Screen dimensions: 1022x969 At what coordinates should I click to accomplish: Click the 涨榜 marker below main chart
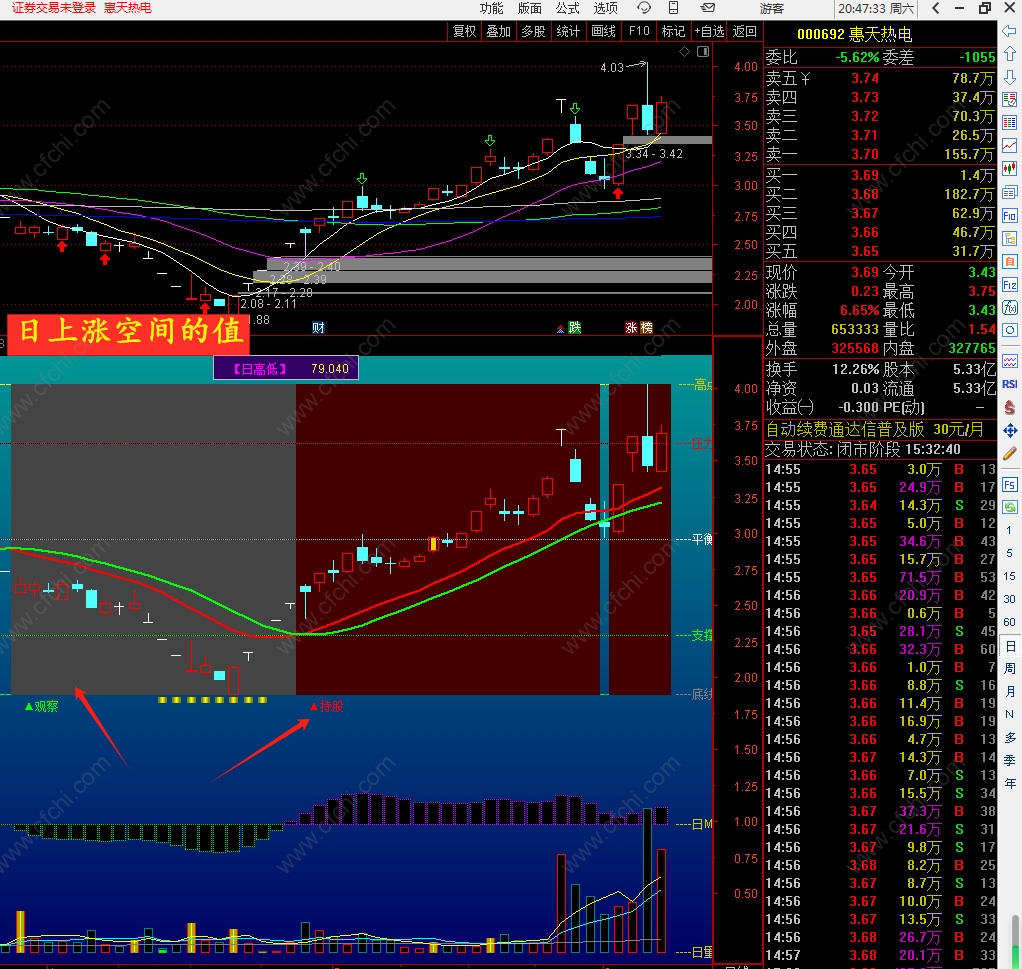click(639, 327)
